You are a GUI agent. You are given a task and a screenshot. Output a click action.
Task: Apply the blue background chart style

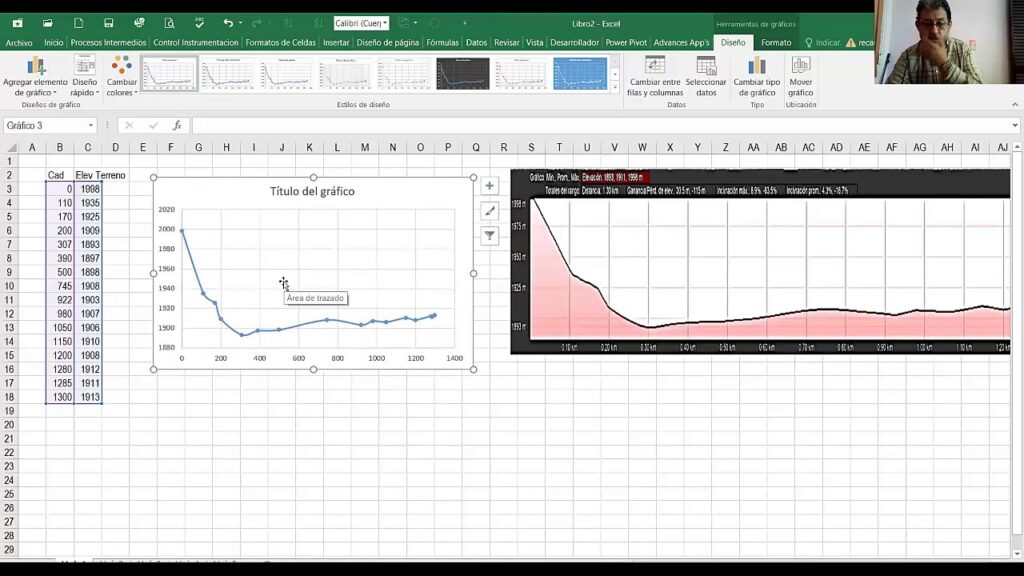(x=580, y=73)
